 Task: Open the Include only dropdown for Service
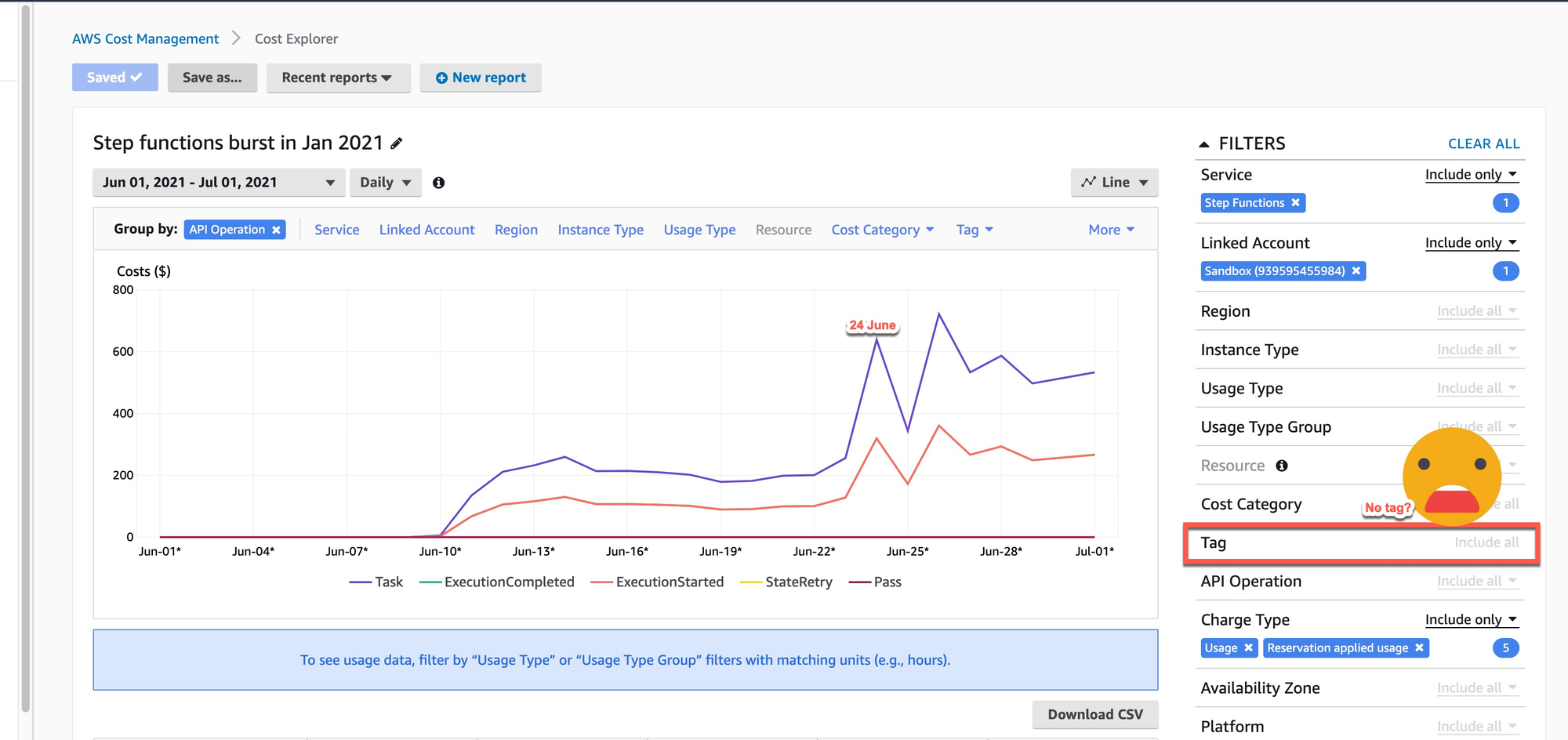1471,174
